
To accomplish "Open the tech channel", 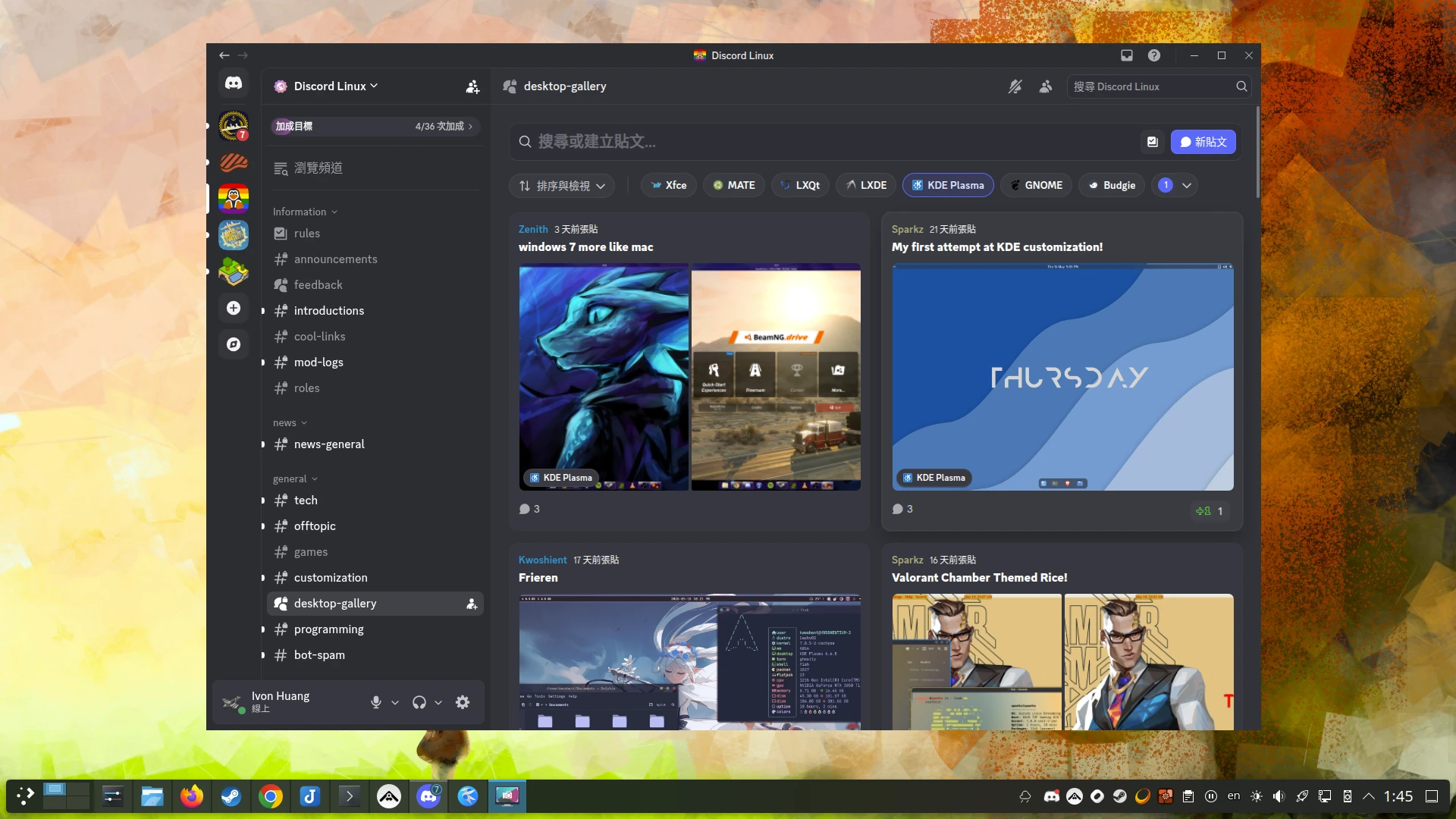I will (375, 500).
